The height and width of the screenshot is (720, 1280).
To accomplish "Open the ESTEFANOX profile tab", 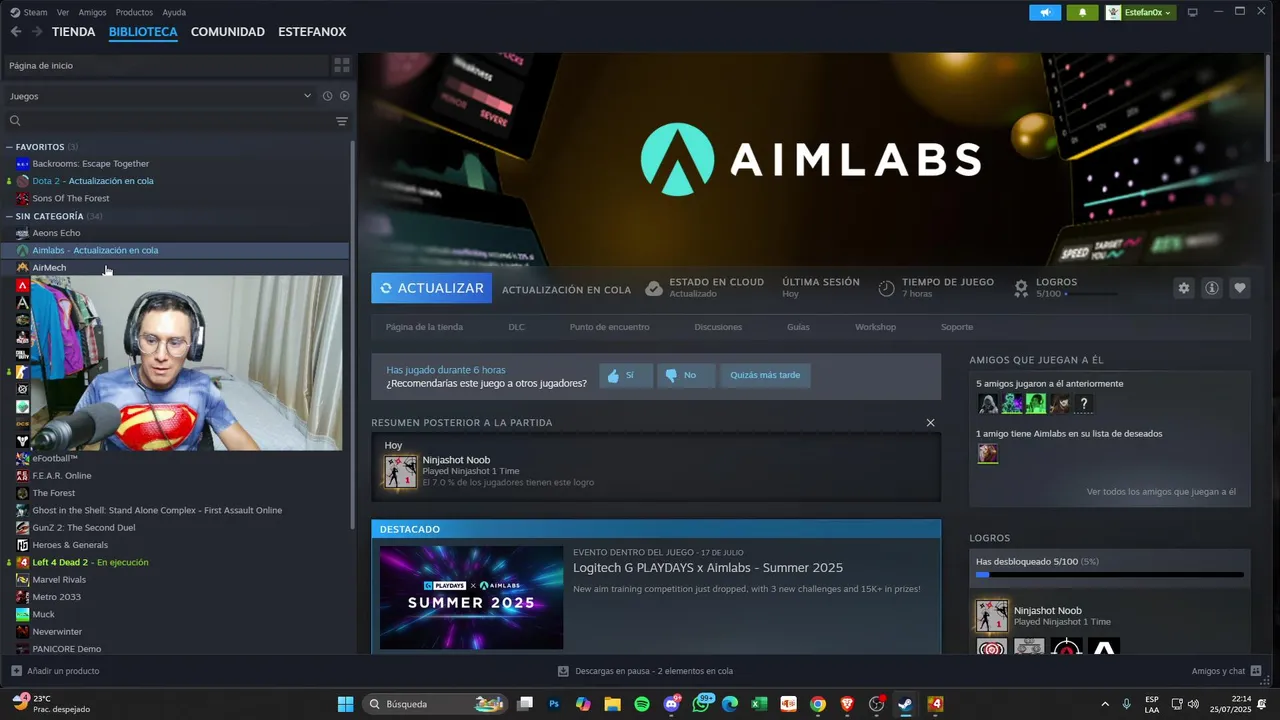I will pyautogui.click(x=312, y=32).
